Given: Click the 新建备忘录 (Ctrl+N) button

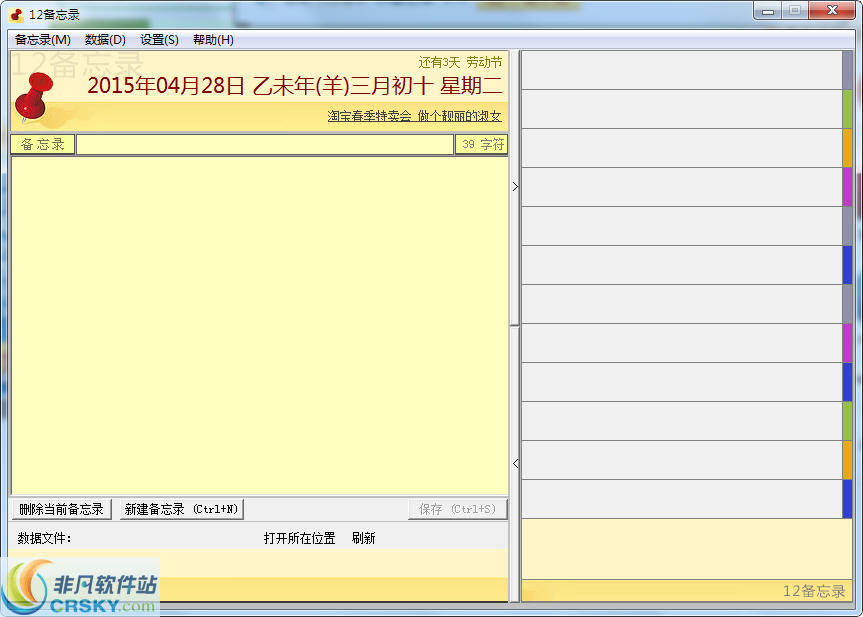Looking at the screenshot, I should tap(180, 508).
